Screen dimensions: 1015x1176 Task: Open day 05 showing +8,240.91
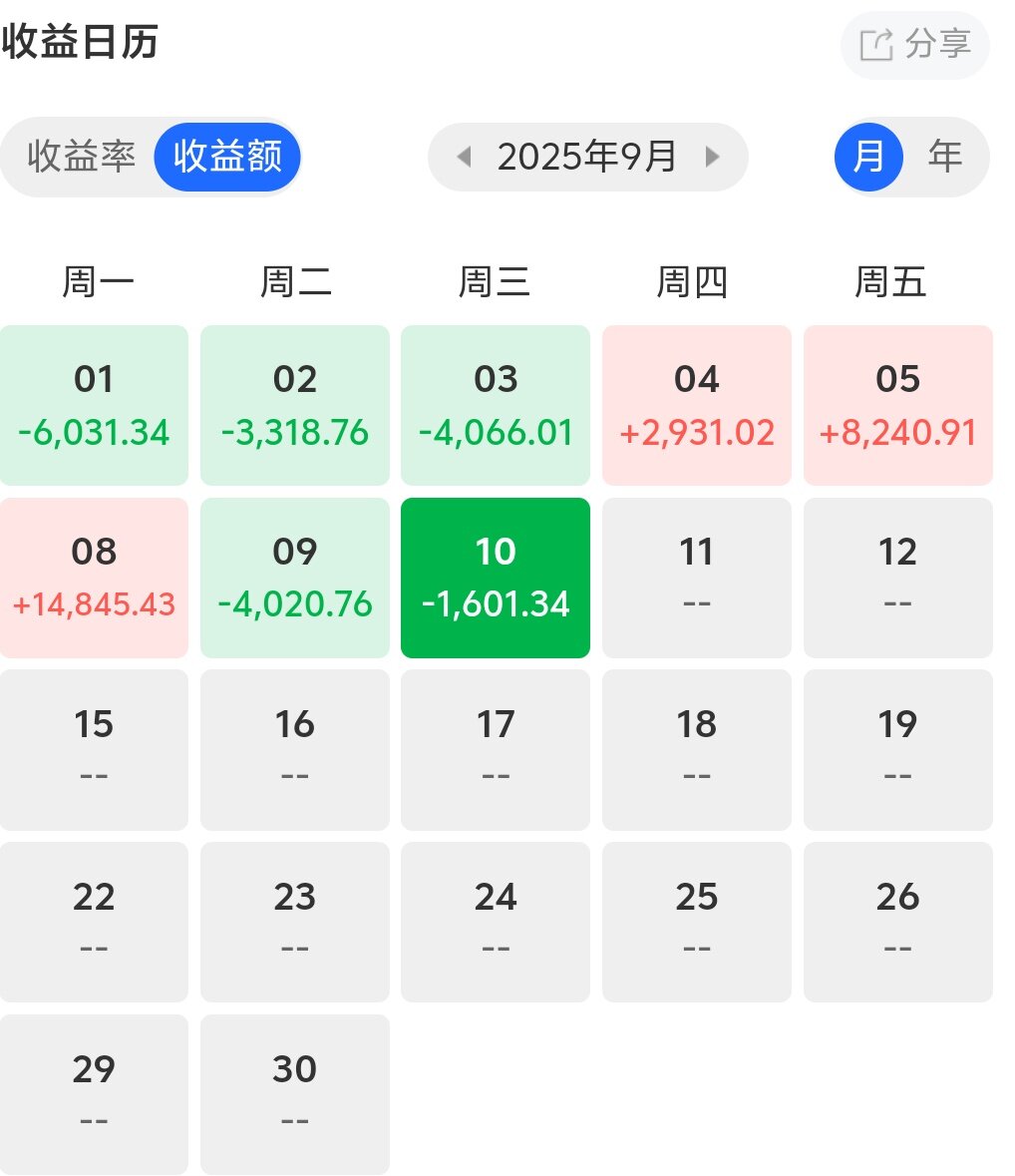point(897,405)
